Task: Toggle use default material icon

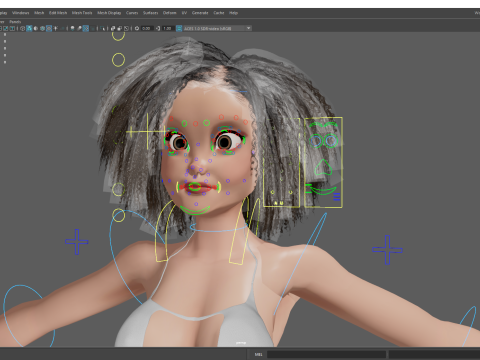Action: [36, 28]
